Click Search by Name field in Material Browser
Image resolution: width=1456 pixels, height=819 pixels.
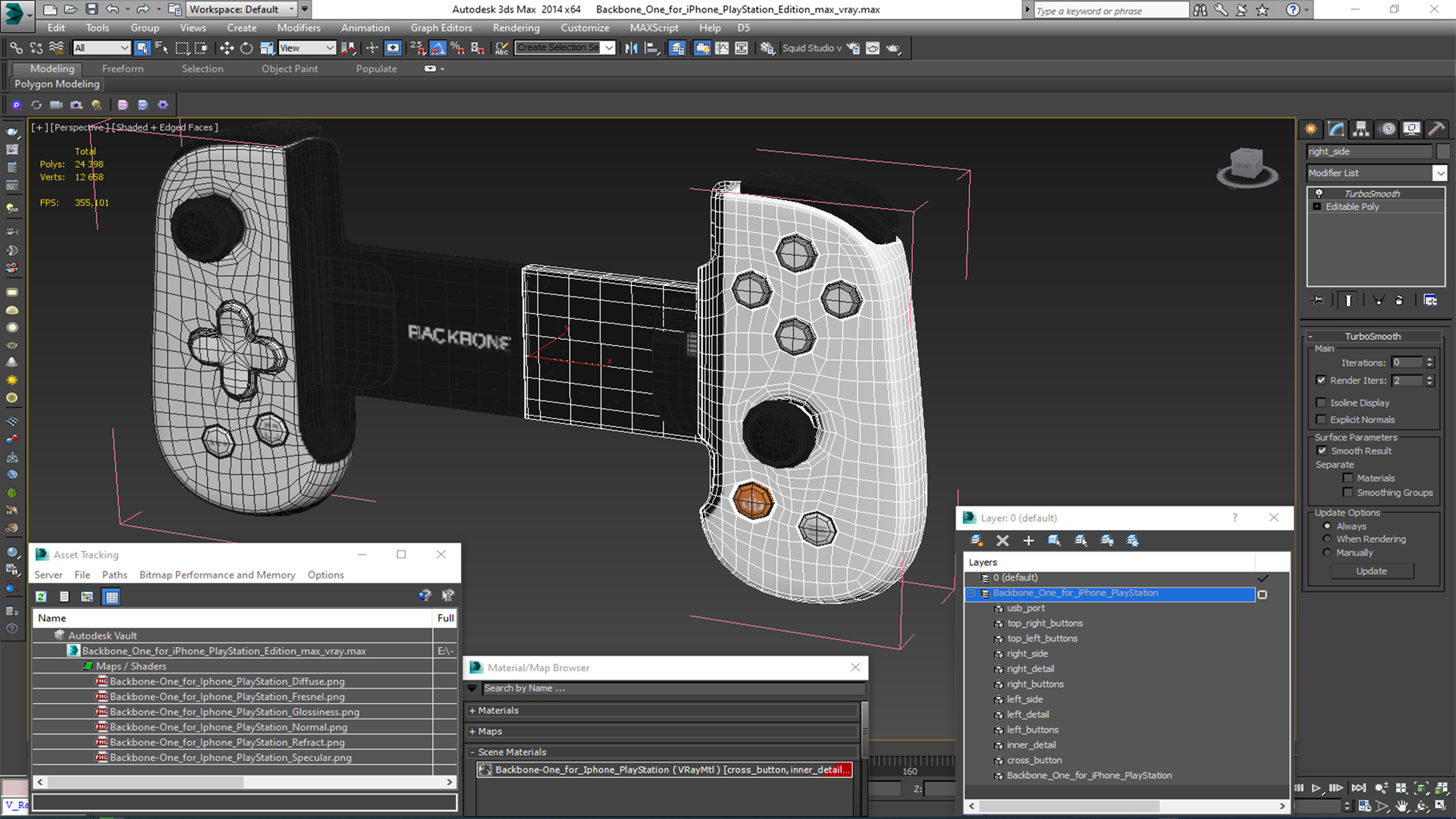[x=673, y=689]
